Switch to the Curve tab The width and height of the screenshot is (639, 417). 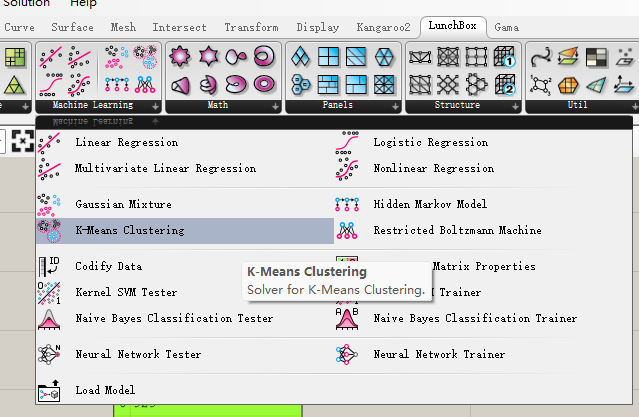[19, 27]
